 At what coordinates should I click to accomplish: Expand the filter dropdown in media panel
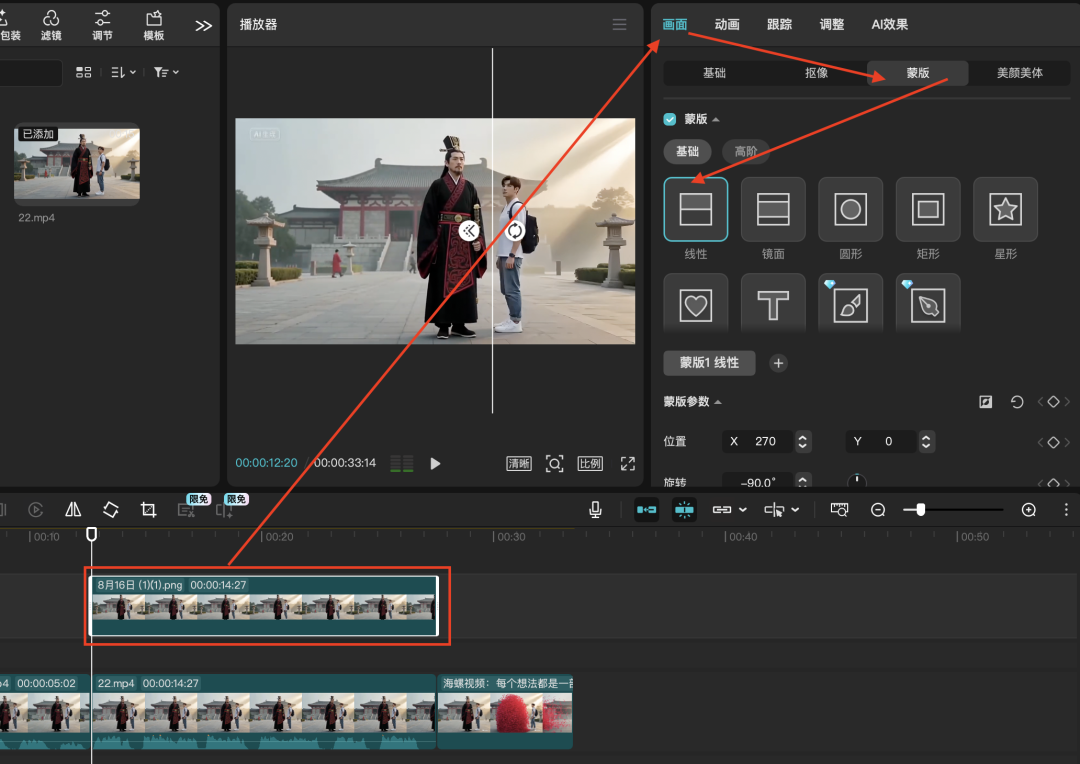coord(165,72)
